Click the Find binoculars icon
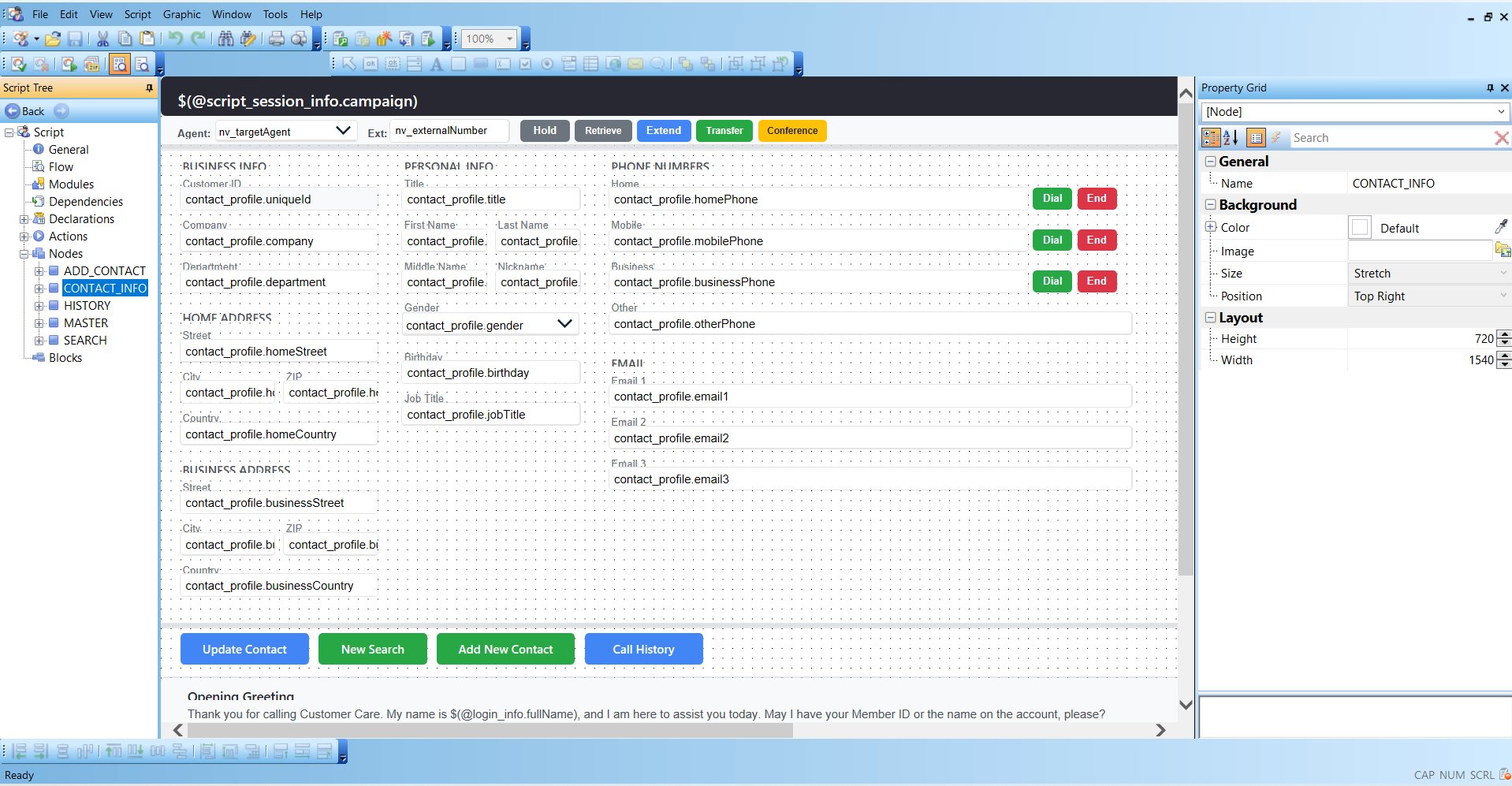1512x786 pixels. [x=225, y=39]
